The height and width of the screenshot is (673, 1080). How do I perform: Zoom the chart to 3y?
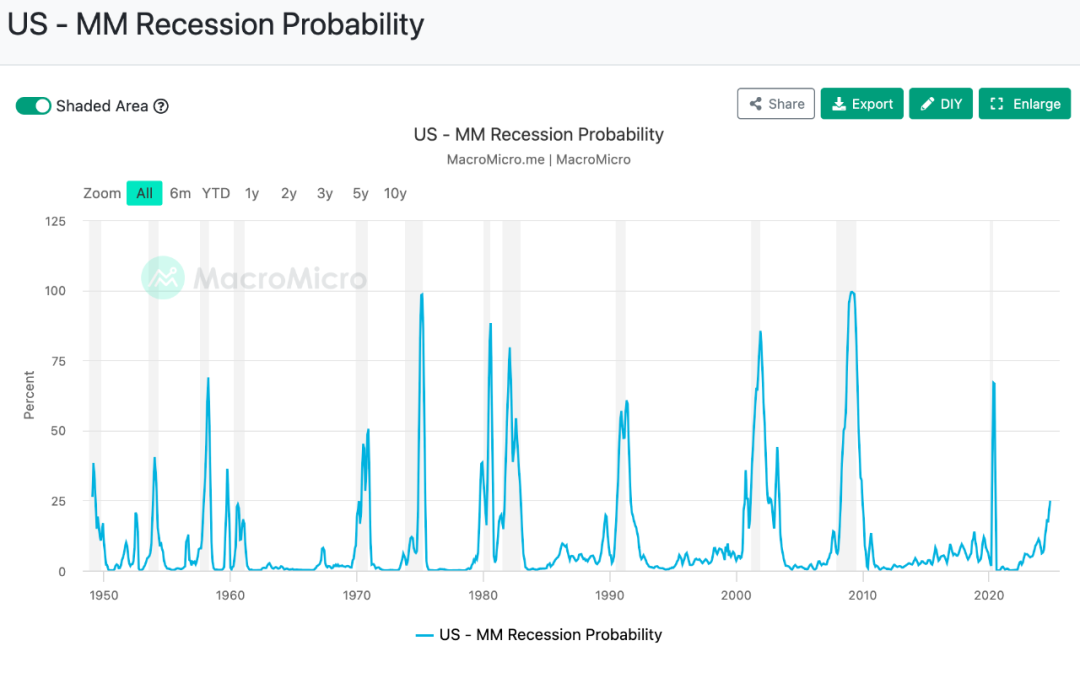coord(325,194)
